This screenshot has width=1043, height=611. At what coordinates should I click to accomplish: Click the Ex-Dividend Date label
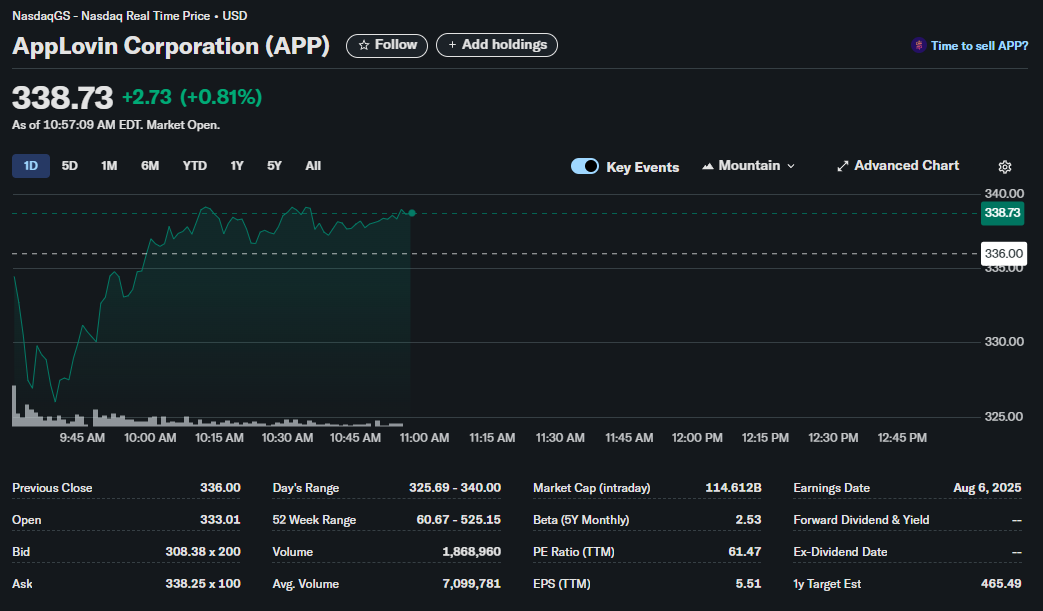point(840,552)
